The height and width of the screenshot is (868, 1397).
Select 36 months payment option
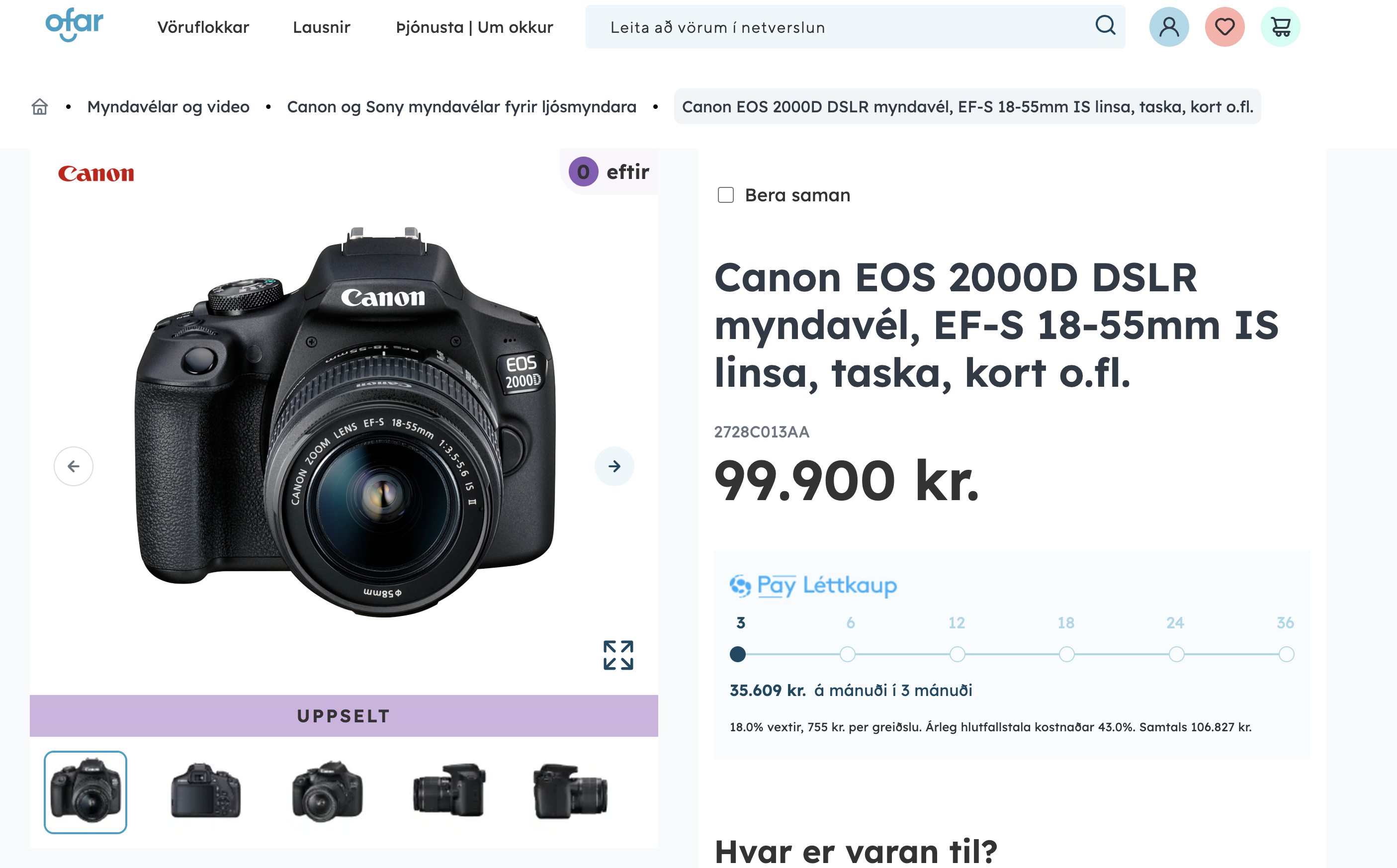tap(1286, 654)
